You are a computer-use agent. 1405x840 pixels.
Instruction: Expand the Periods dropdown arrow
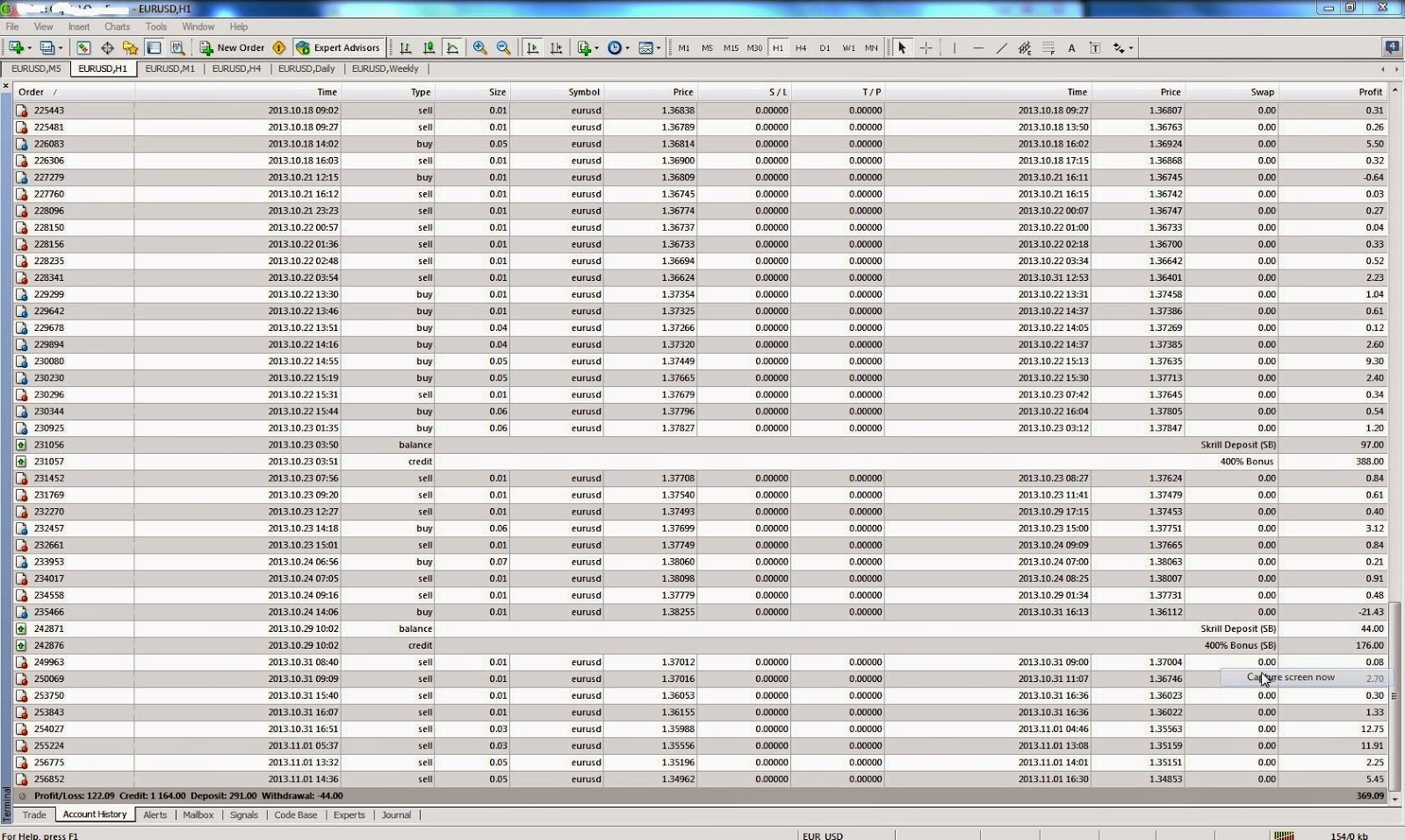pos(626,48)
